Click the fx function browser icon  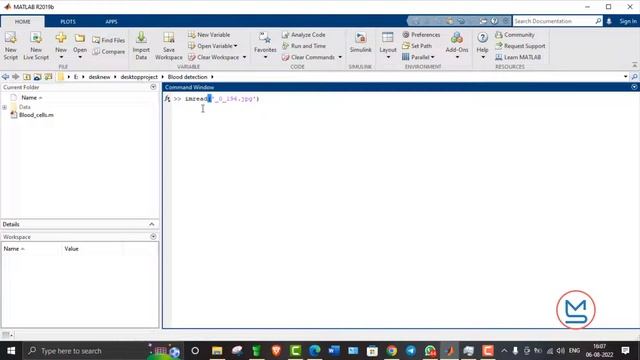[x=167, y=98]
